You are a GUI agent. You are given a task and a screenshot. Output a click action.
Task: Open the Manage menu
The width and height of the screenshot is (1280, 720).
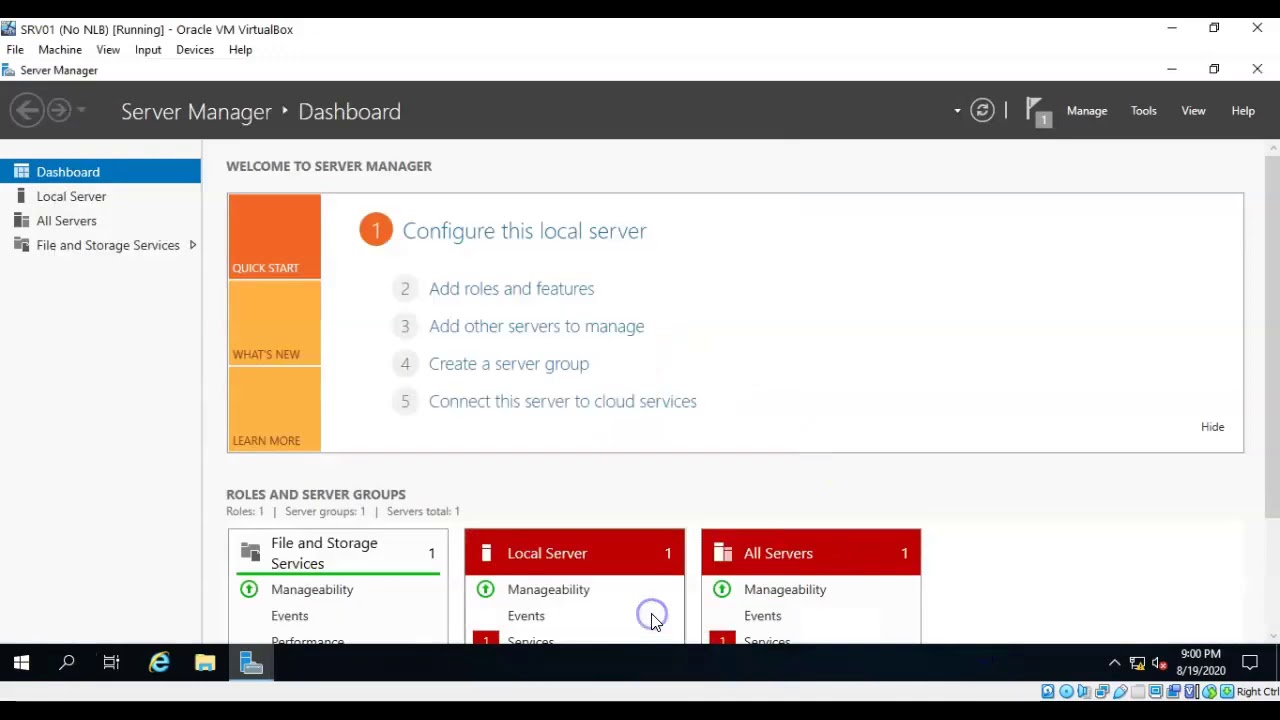(1086, 111)
